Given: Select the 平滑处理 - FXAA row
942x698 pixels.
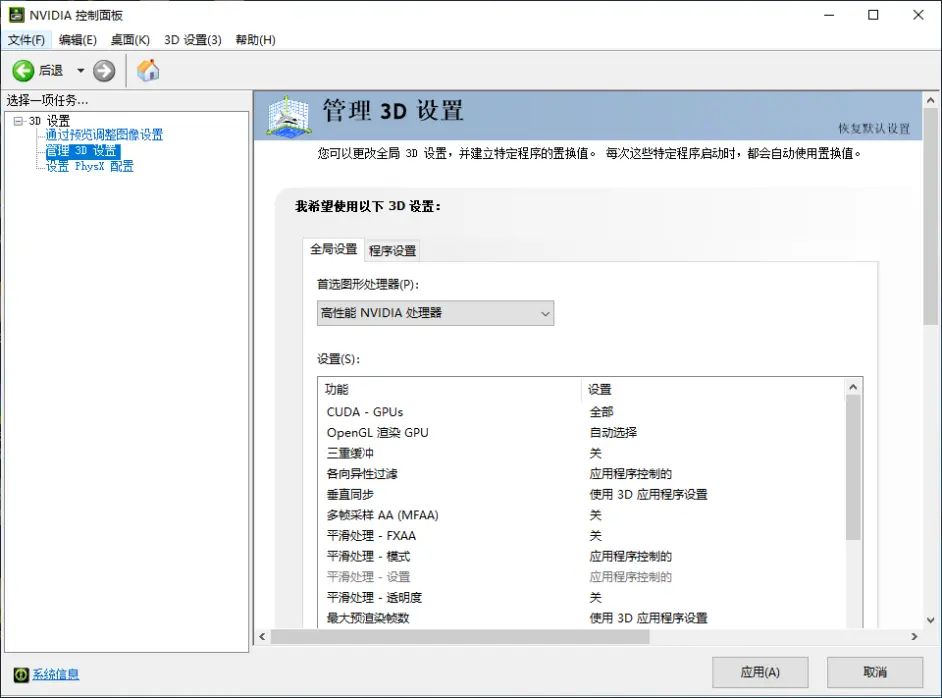Looking at the screenshot, I should (x=582, y=536).
